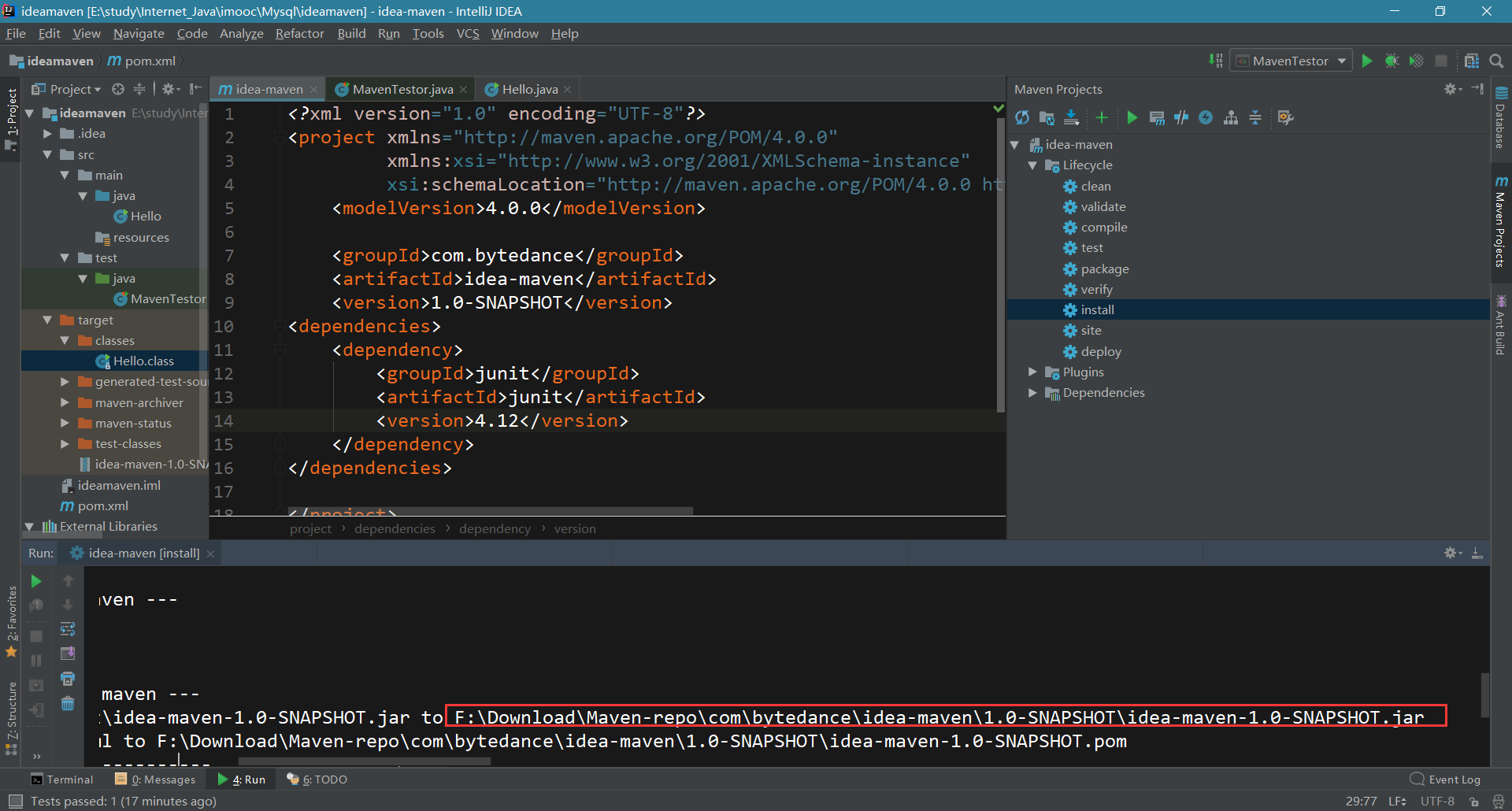1512x811 pixels.
Task: Expand the .idea folder
Action: click(x=47, y=134)
